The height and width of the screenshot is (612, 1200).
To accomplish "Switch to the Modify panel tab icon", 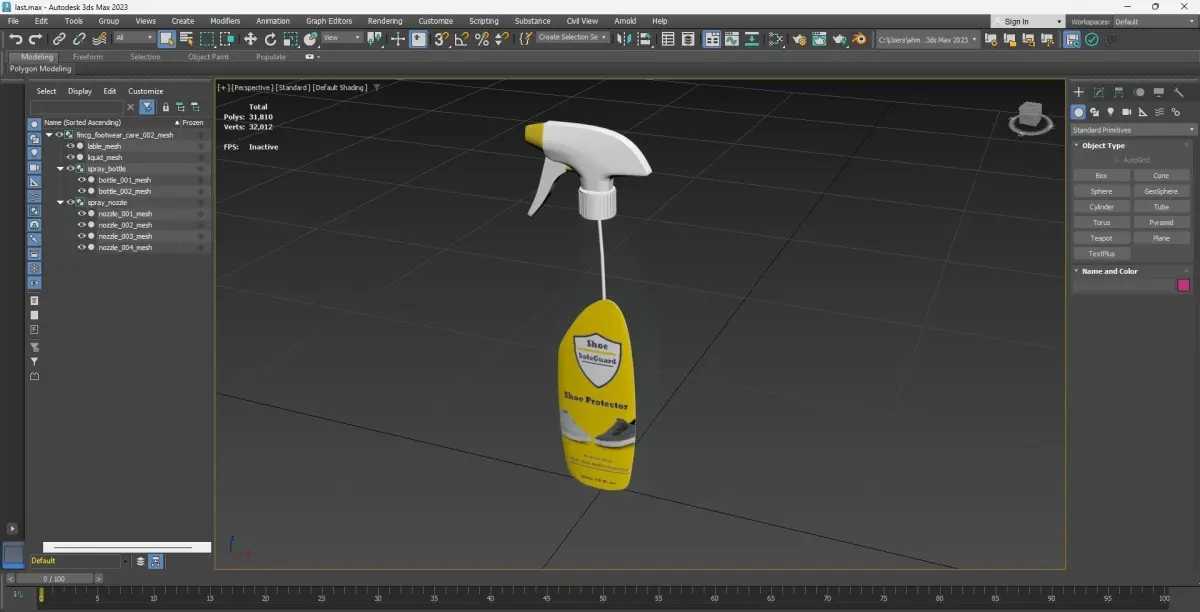I will point(1099,92).
